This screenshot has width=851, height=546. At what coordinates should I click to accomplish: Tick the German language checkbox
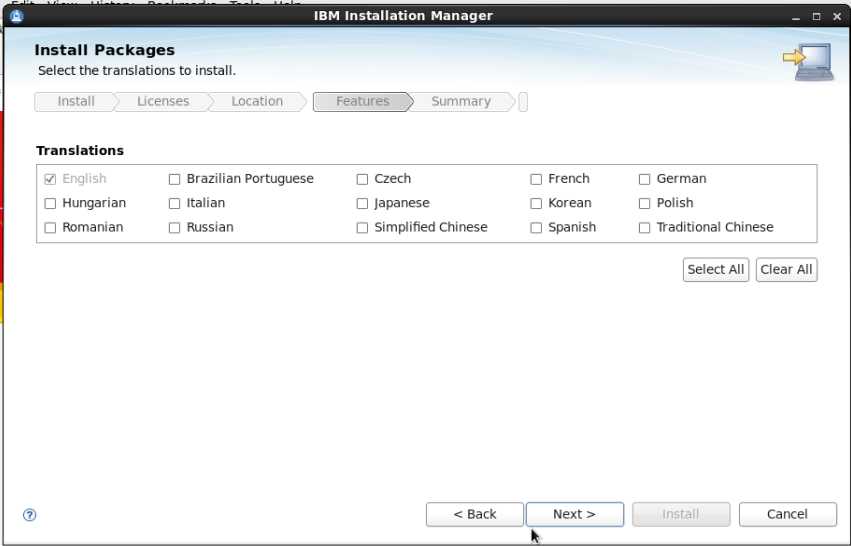click(644, 179)
